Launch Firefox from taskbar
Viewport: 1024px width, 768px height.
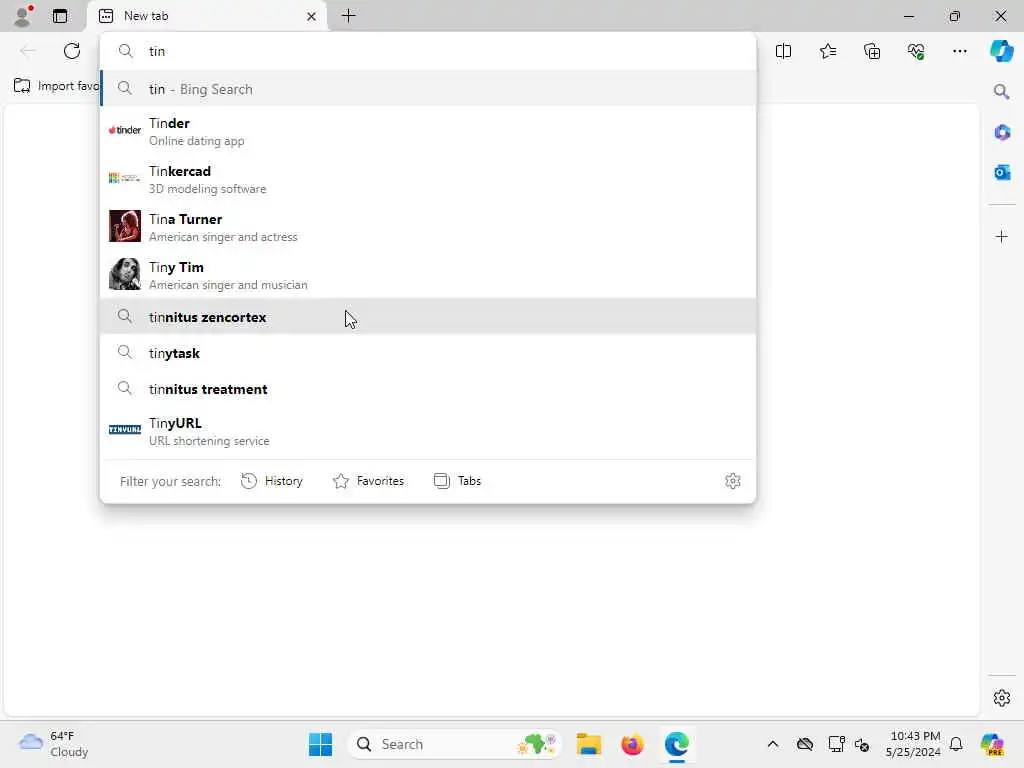[x=632, y=744]
